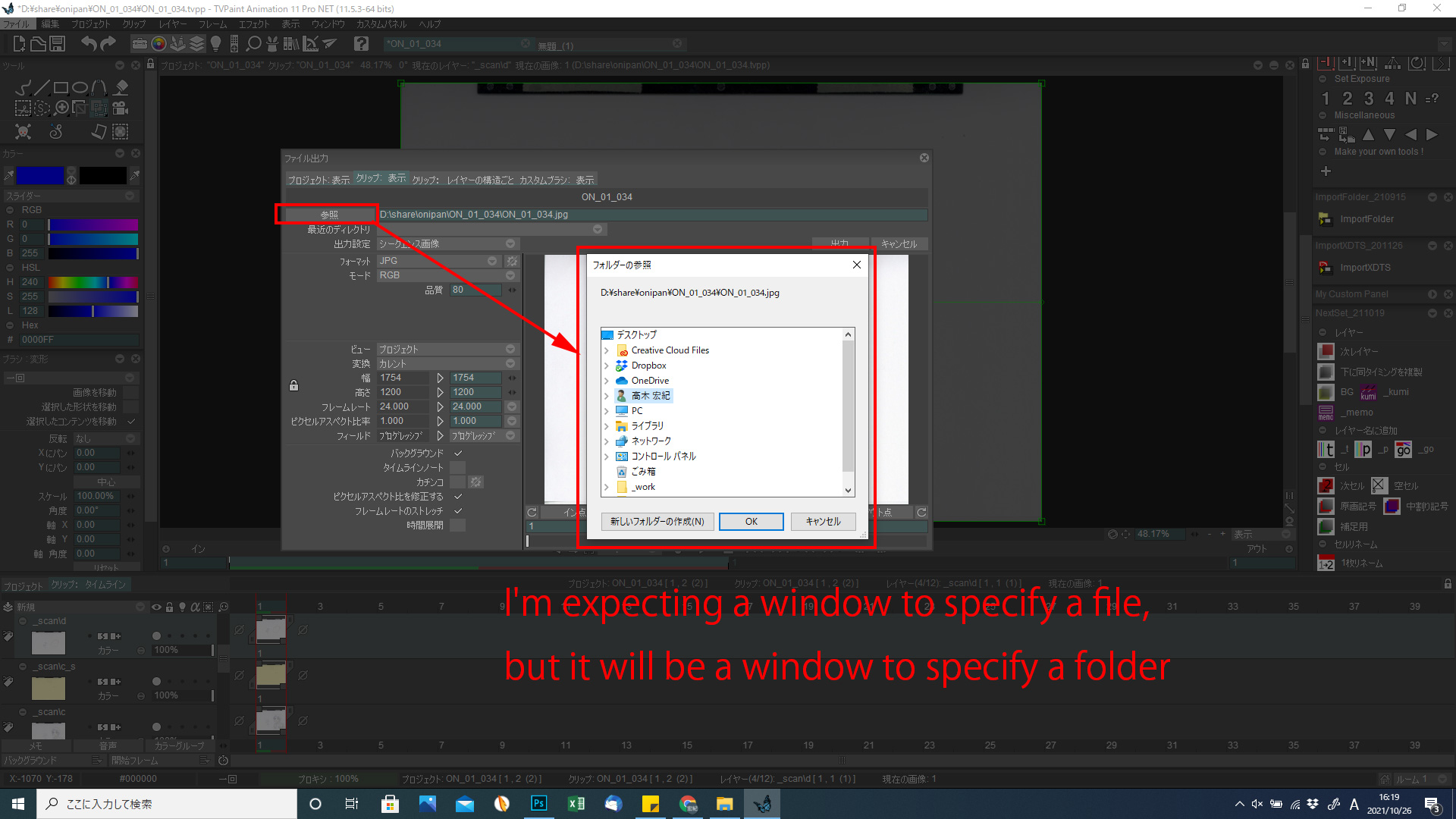Open the File menu in the menu bar
The height and width of the screenshot is (819, 1456).
click(16, 24)
